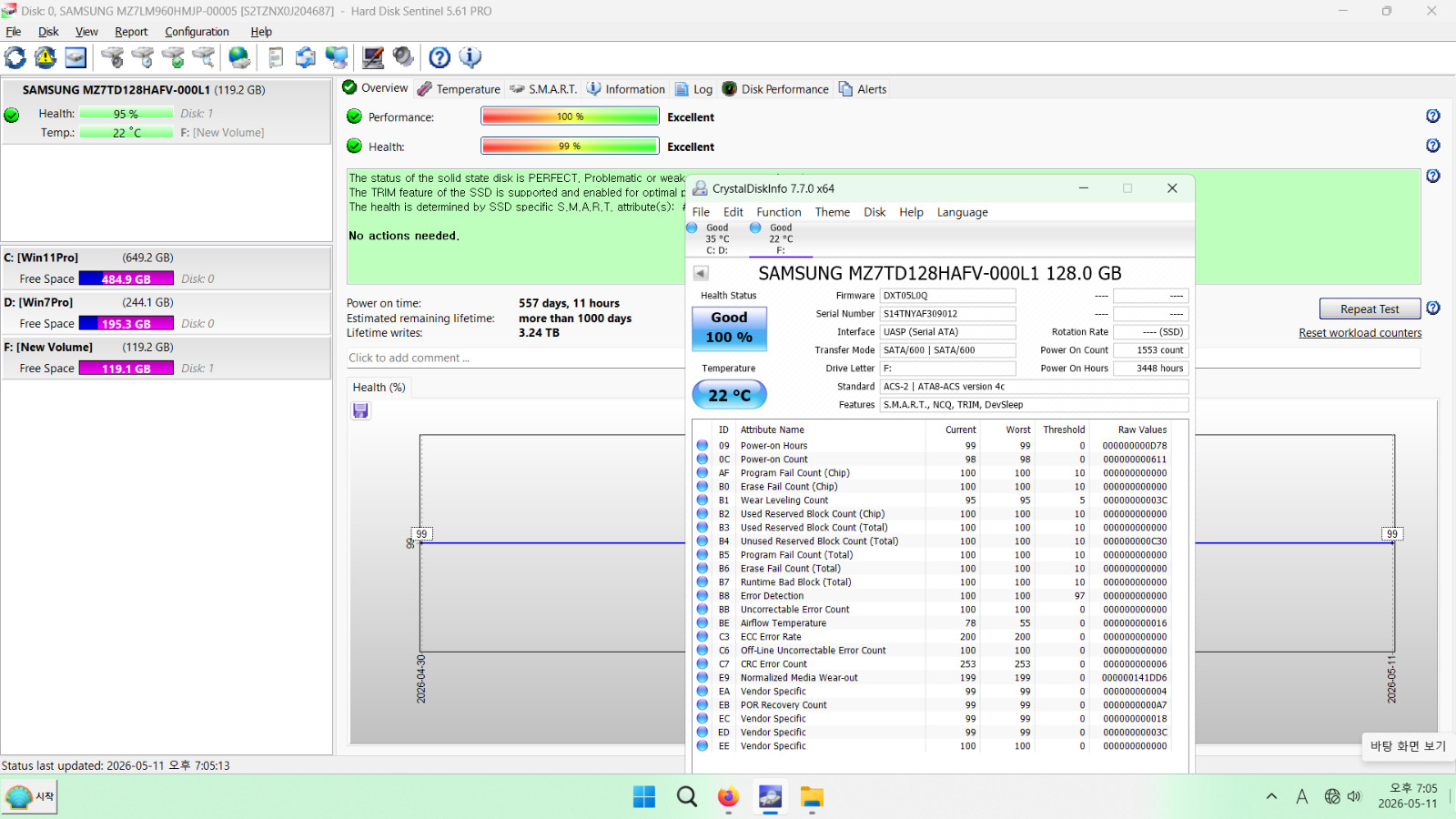Click the back arrow in CrystalDiskInfo
Viewport: 1456px width, 819px height.
coord(701,273)
